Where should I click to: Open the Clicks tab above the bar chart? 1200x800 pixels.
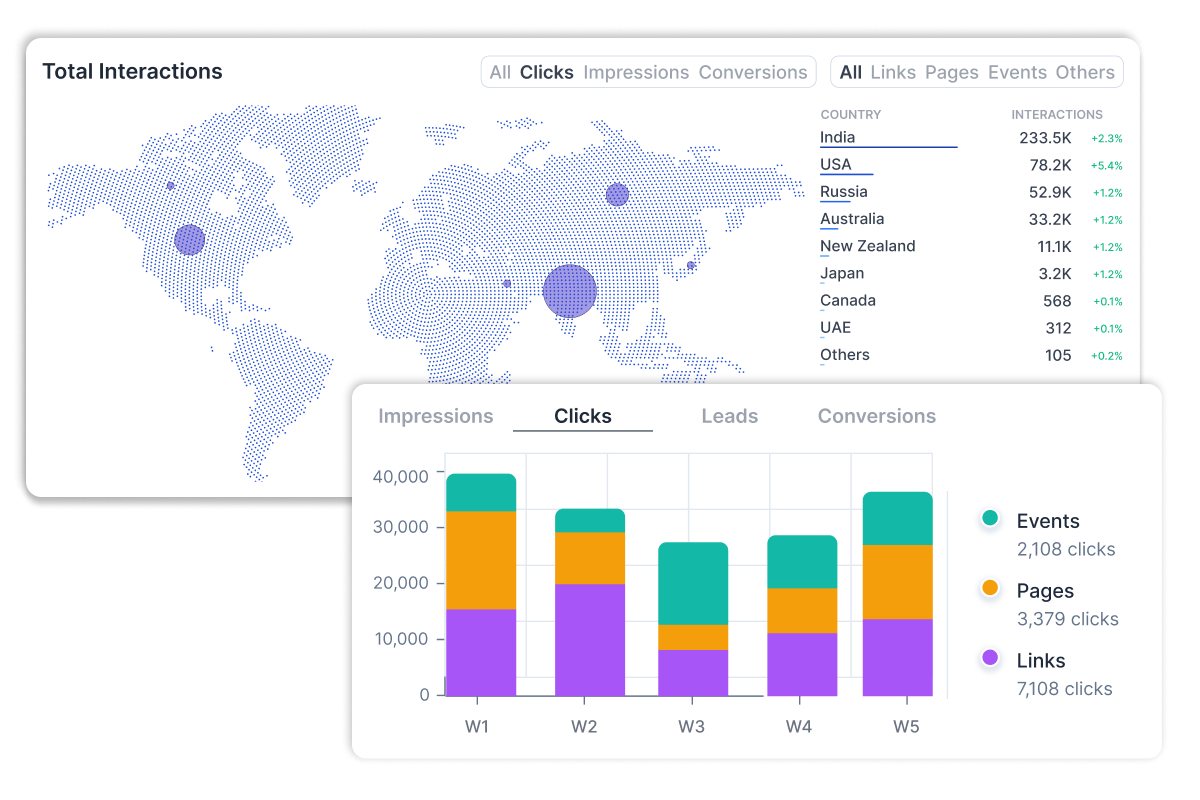(583, 416)
